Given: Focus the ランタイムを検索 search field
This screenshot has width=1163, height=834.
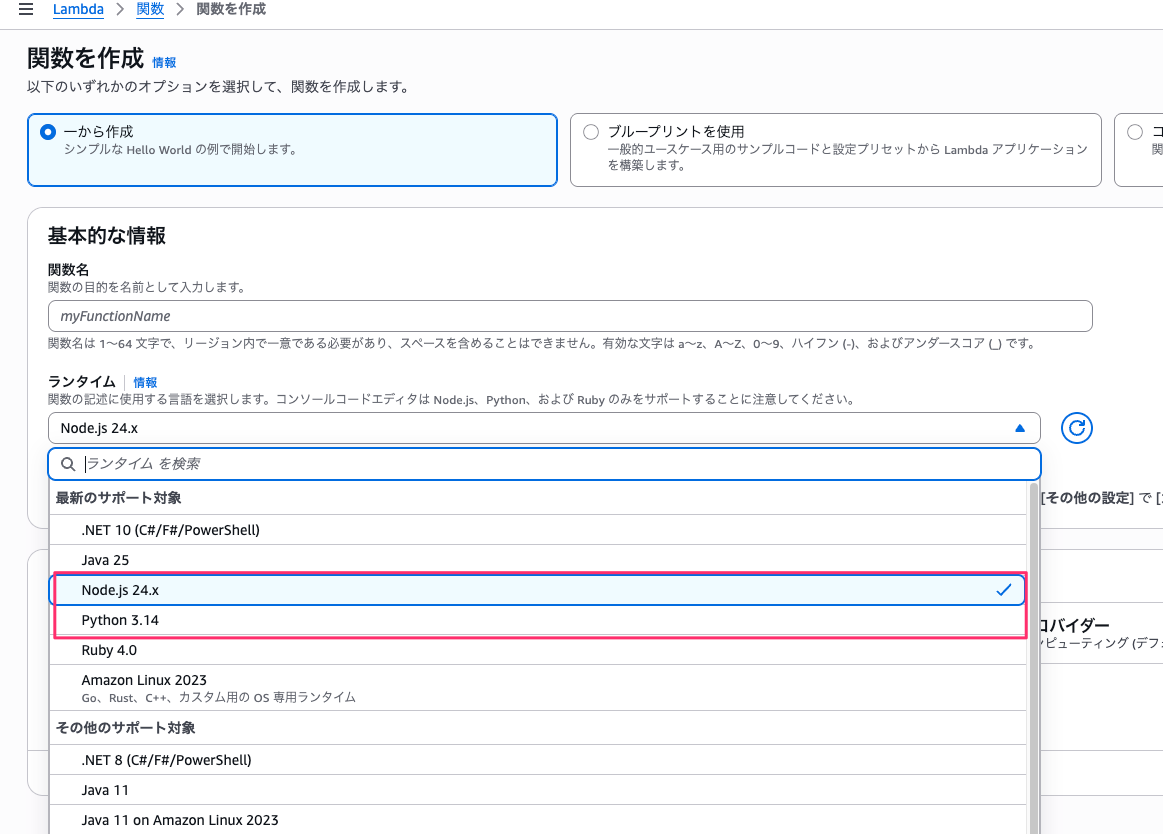Looking at the screenshot, I should (x=544, y=464).
